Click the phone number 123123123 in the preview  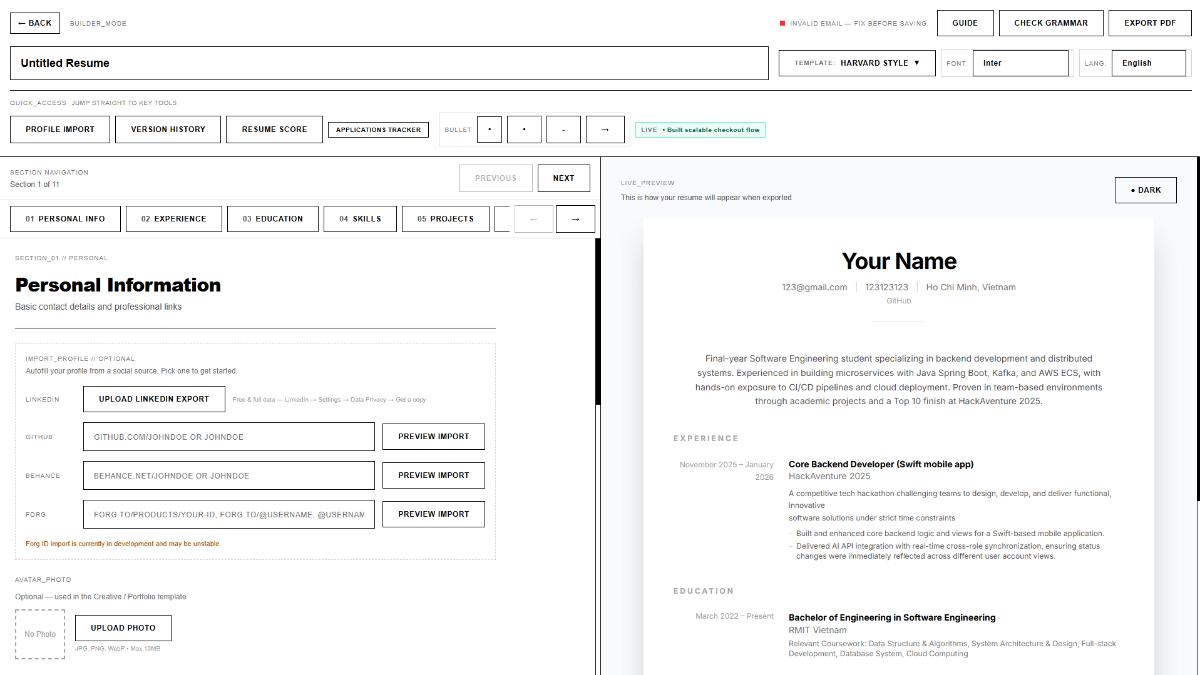887,287
